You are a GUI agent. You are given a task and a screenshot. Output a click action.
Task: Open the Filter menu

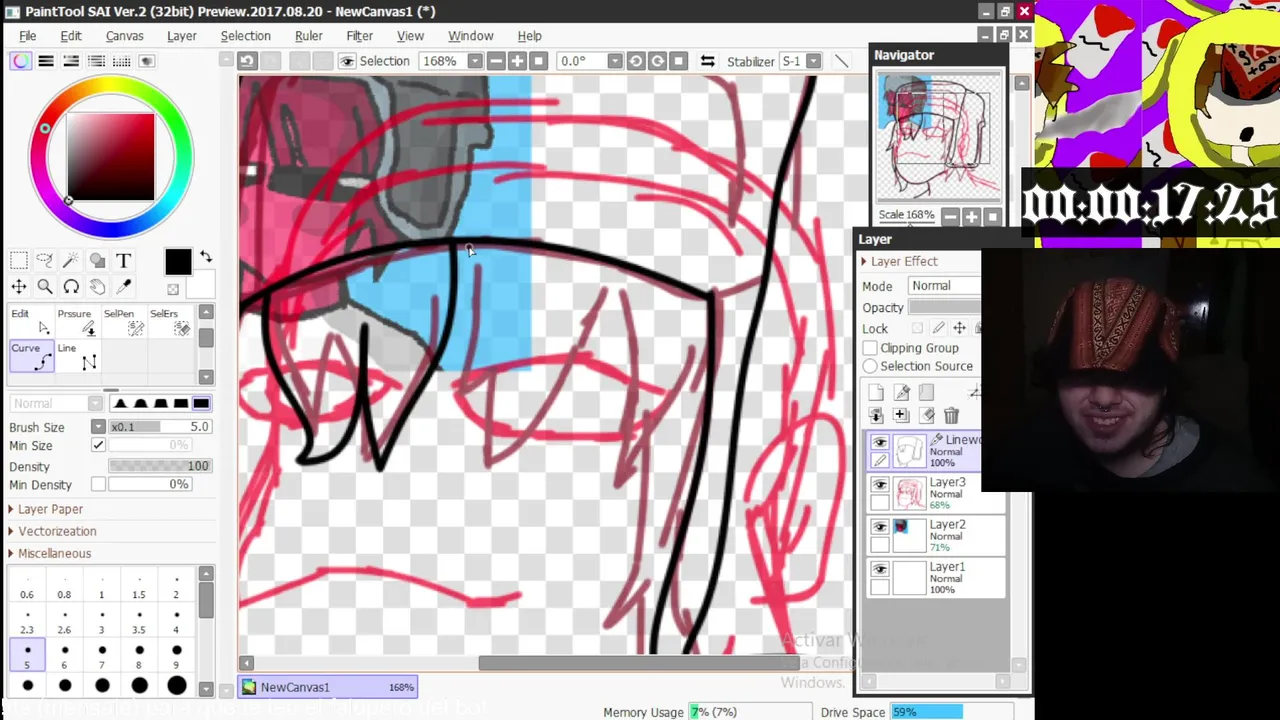click(359, 36)
